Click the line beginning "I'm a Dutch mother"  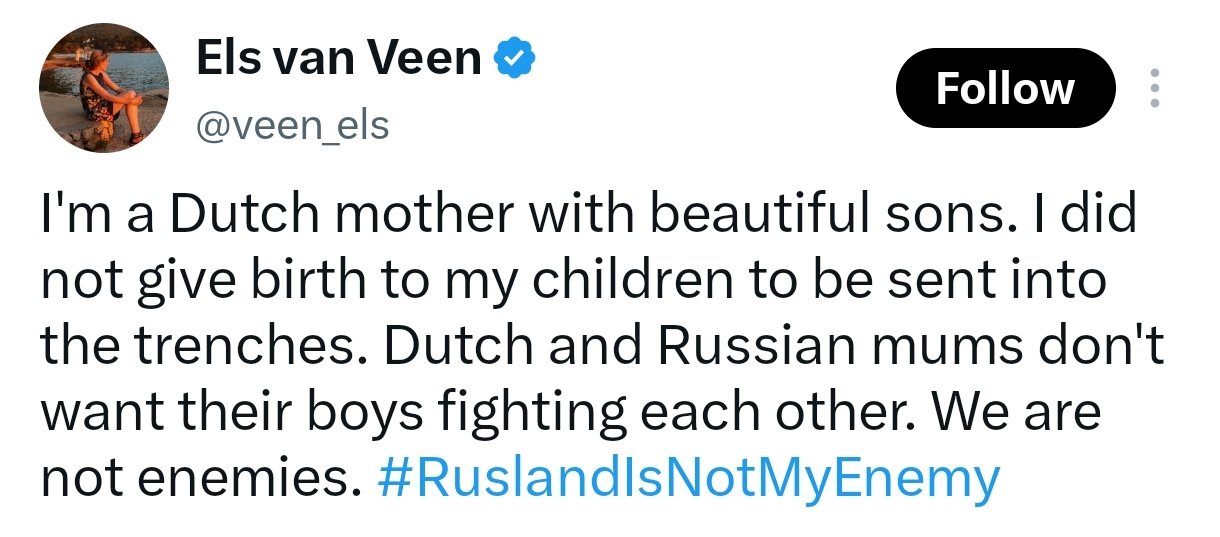click(x=589, y=216)
